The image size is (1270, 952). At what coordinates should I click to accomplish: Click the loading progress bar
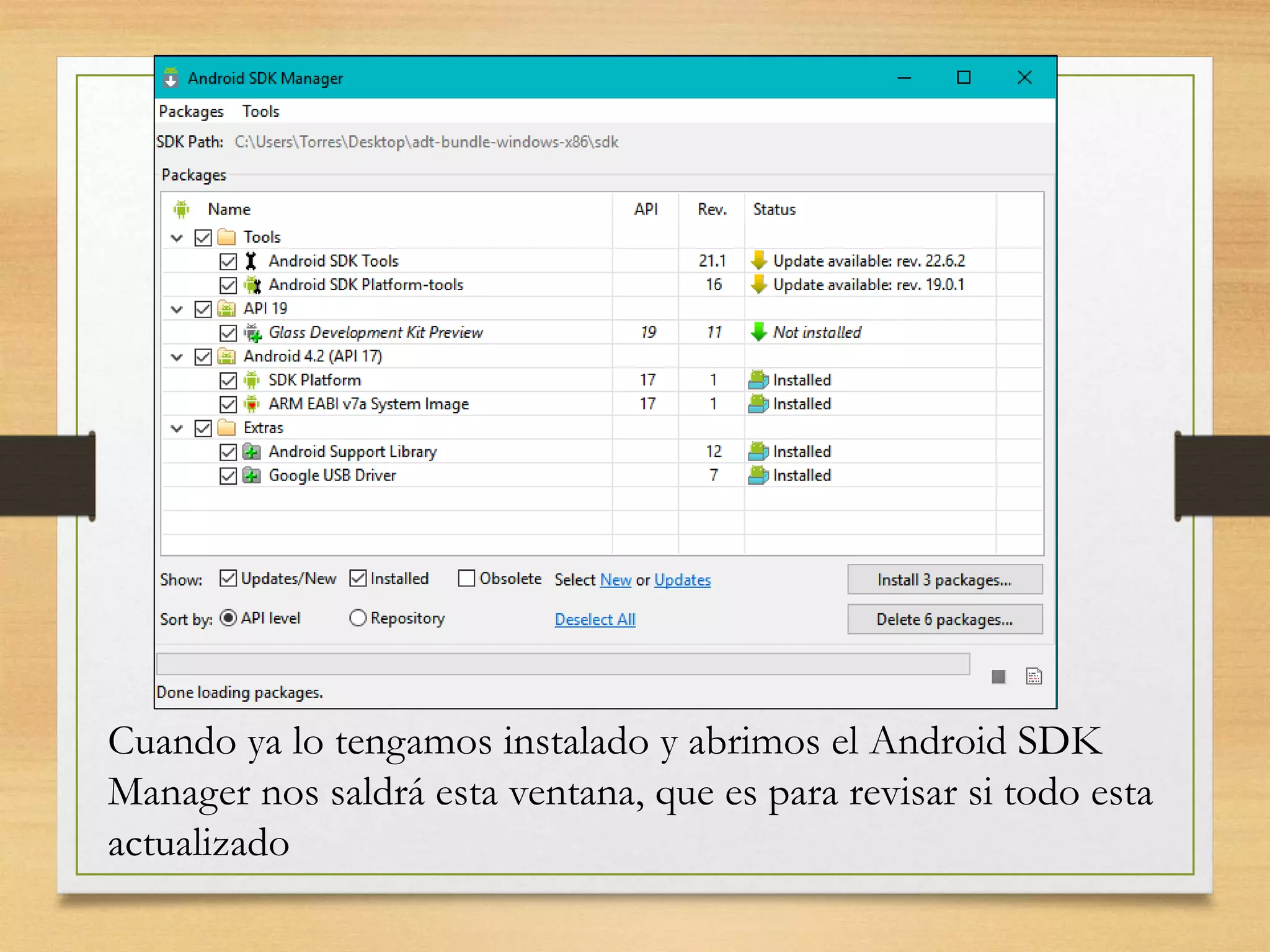[x=563, y=664]
